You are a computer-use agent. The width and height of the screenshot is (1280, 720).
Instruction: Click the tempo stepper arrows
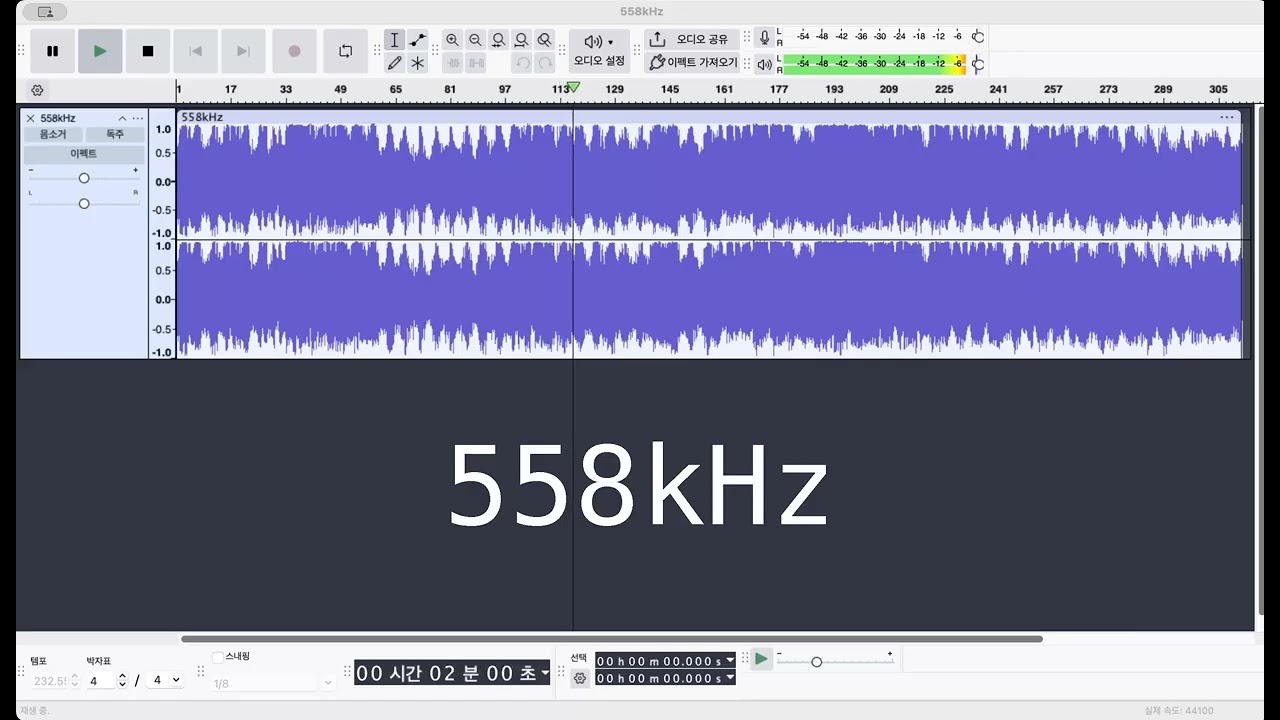(x=74, y=680)
